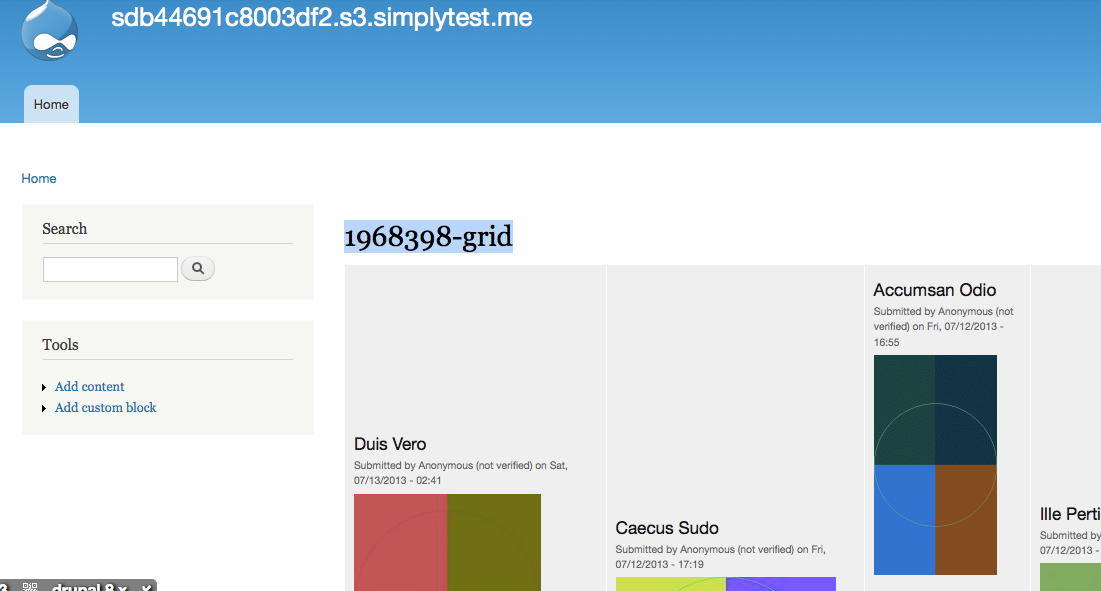The height and width of the screenshot is (591, 1101).
Task: Open the Duis Vero article title
Action: click(390, 444)
